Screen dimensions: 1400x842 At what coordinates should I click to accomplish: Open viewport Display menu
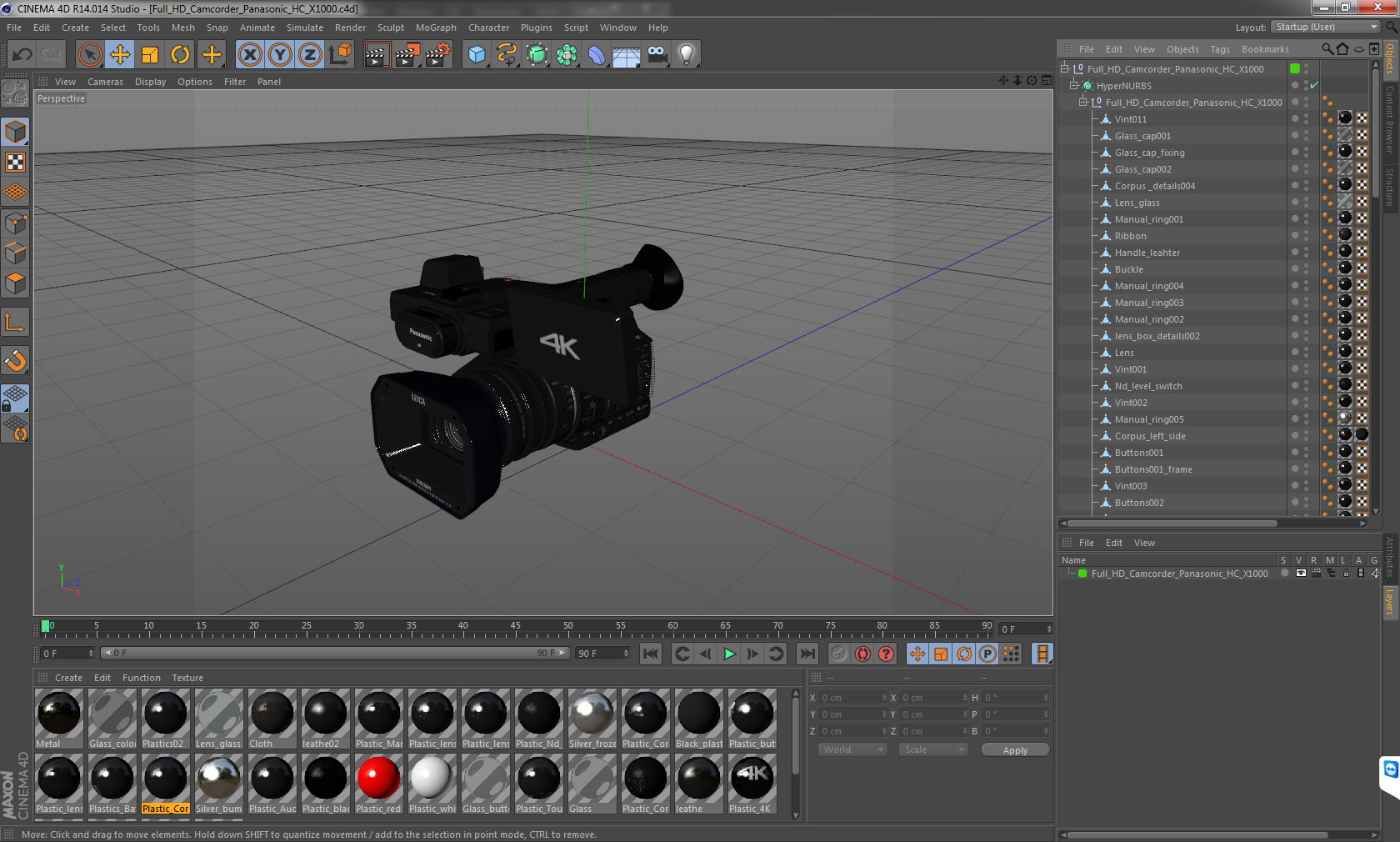pos(151,82)
